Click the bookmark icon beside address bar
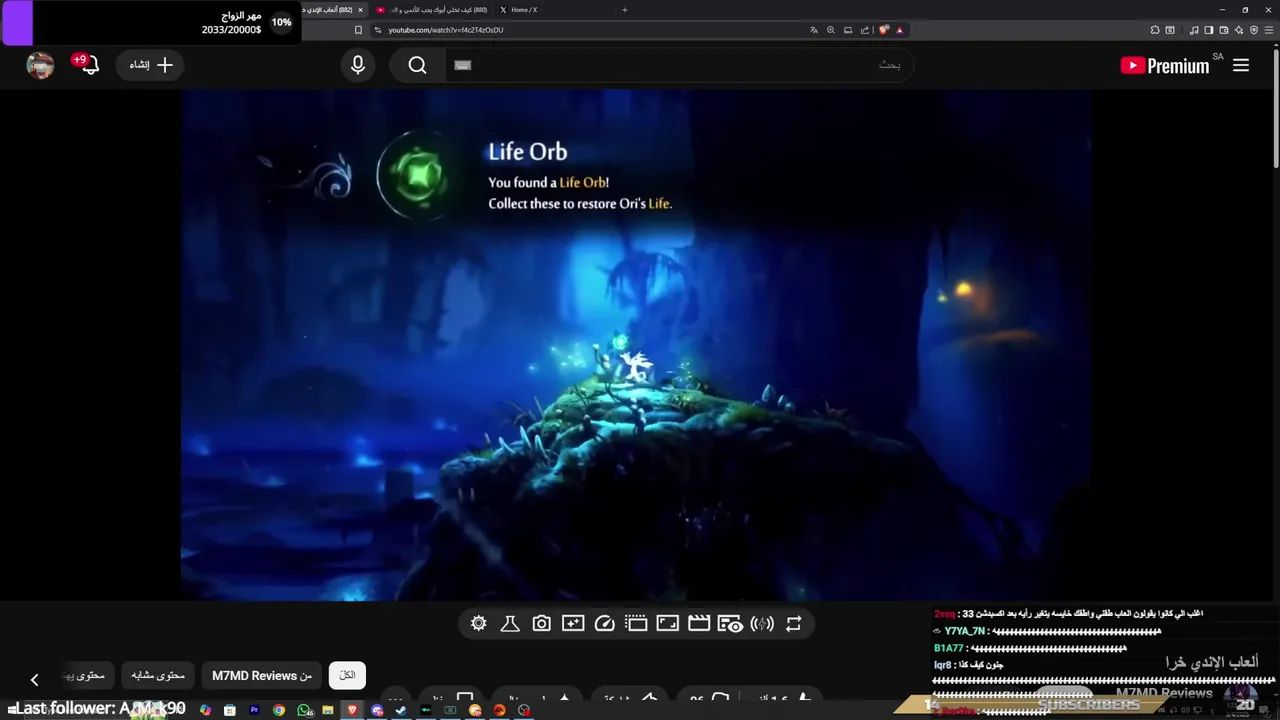Screen dimensions: 1280x720 point(358,30)
